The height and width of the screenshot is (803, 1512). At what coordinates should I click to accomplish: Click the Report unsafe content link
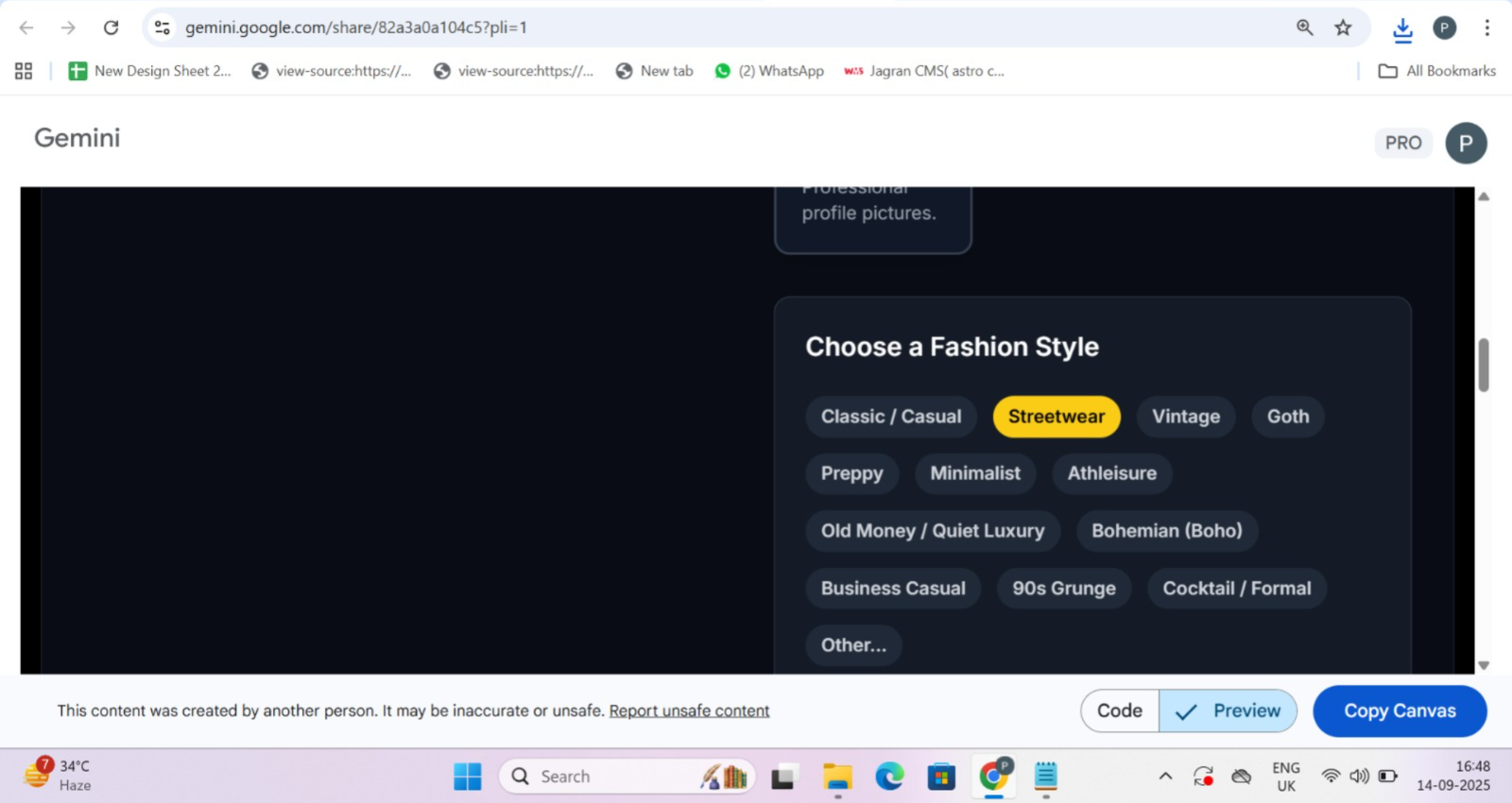coord(689,710)
